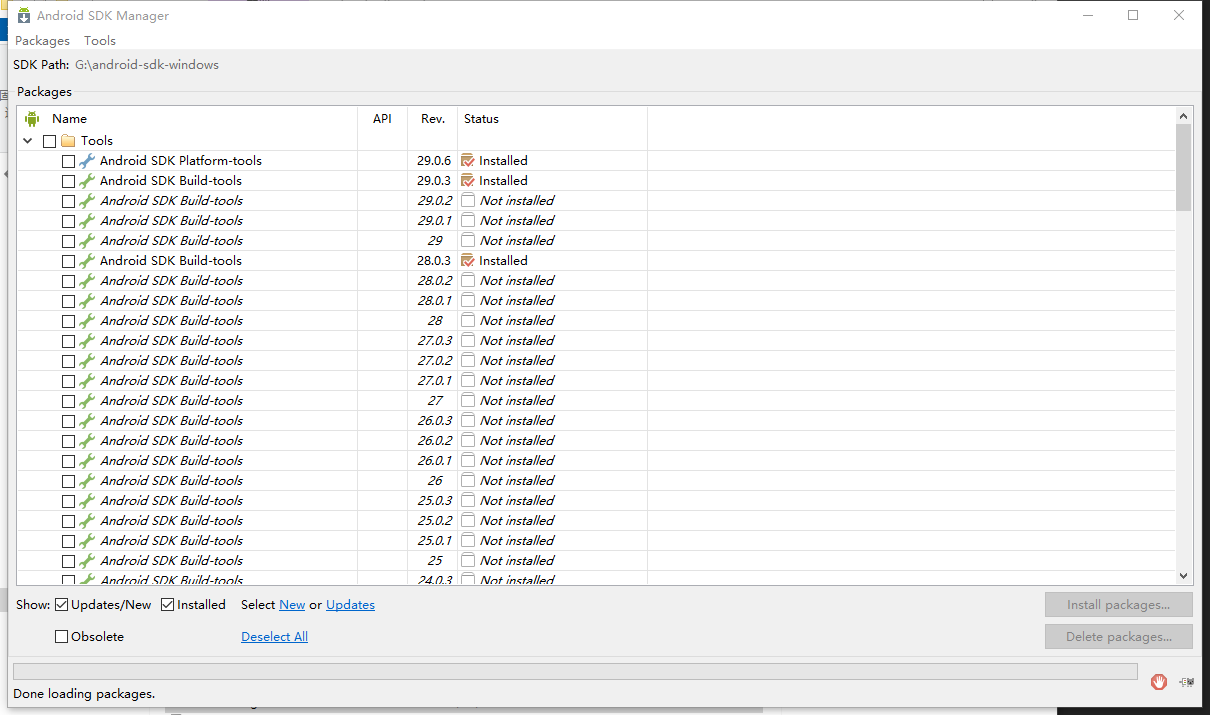The width and height of the screenshot is (1210, 715).
Task: Click the wrench icon for Android SDK Platform-tools
Action: 87,161
